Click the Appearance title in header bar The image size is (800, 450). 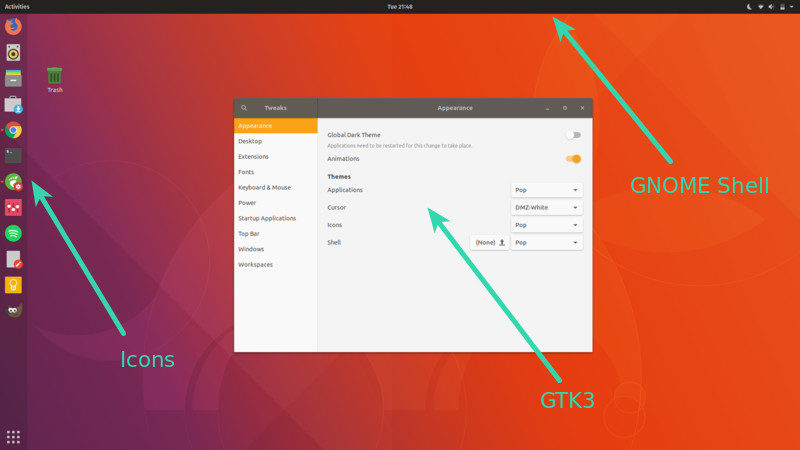click(455, 108)
